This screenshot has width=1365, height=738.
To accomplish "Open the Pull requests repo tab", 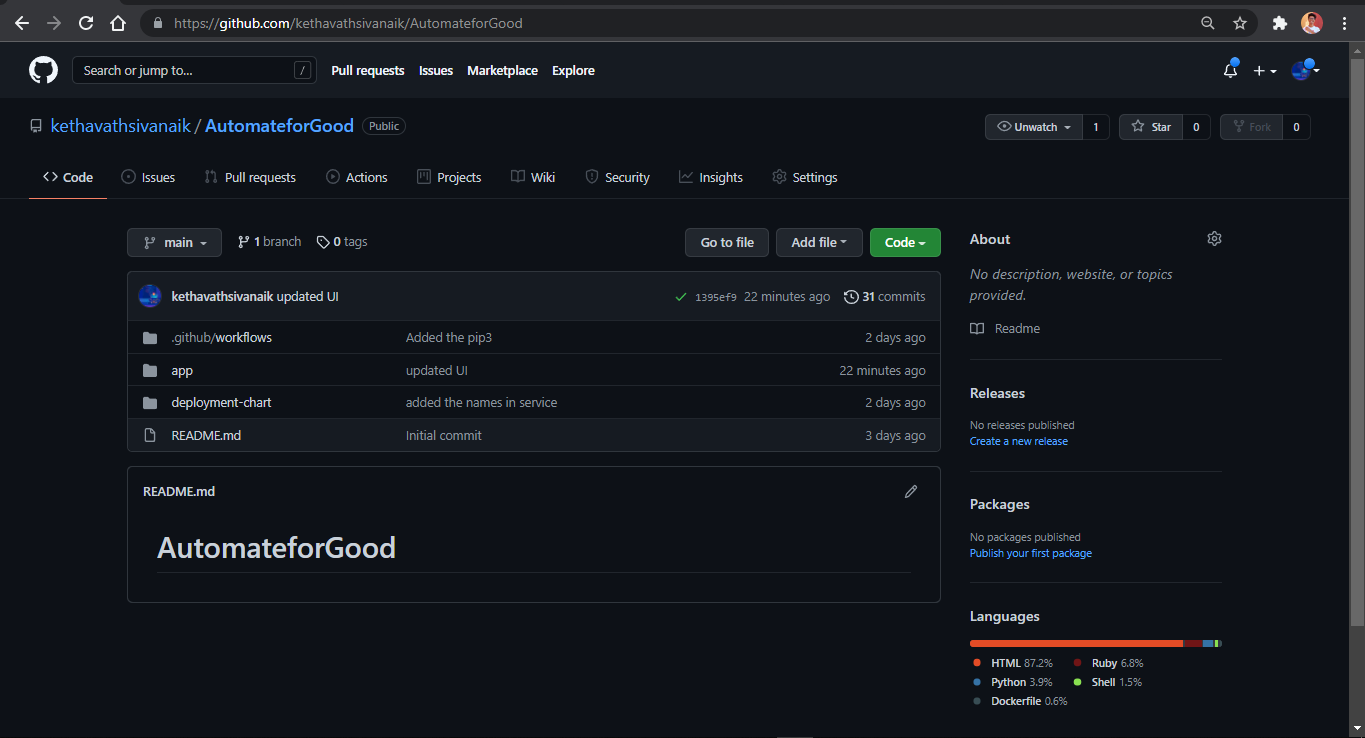I will point(250,177).
